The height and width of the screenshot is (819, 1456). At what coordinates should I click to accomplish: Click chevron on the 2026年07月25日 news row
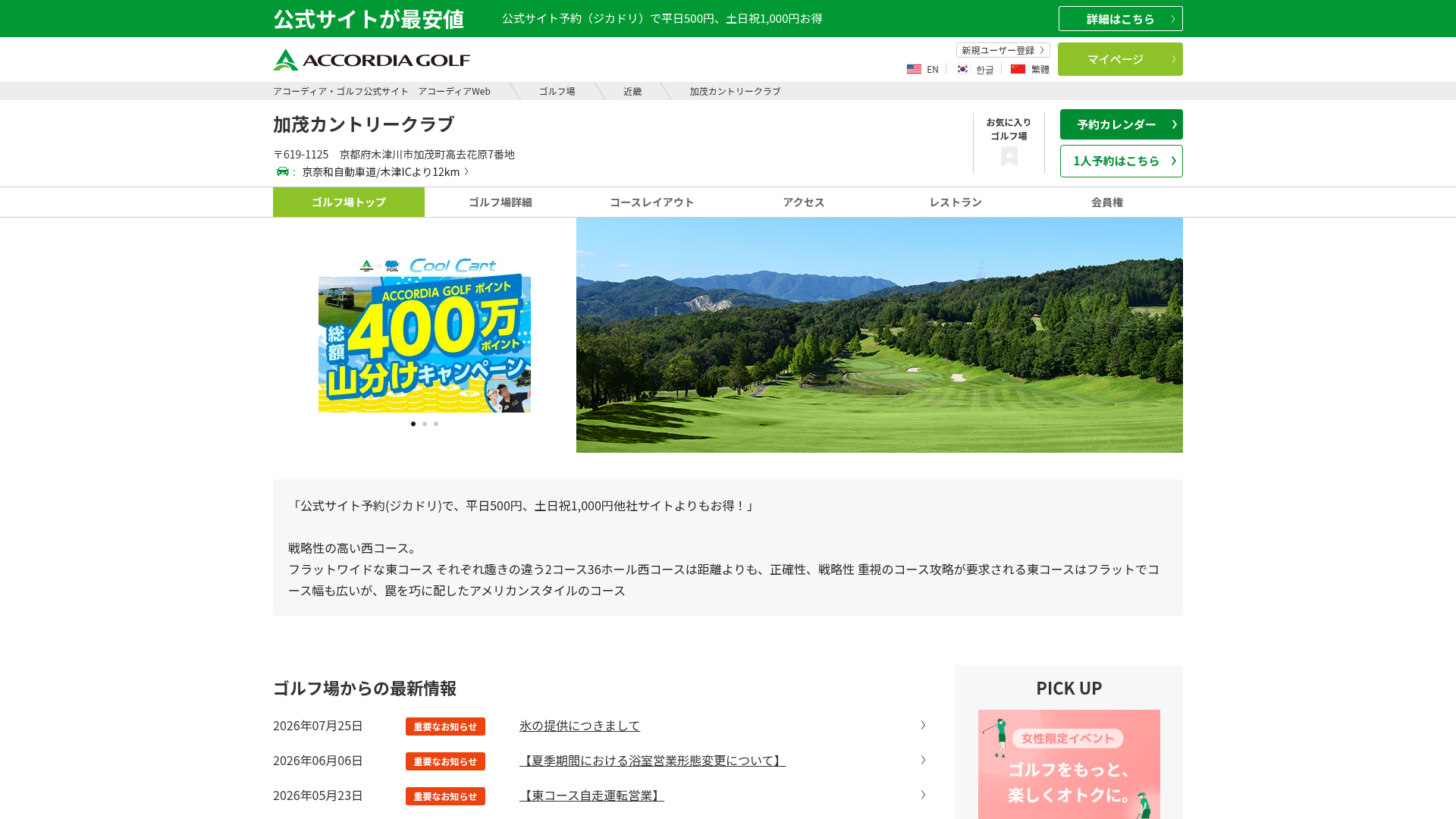(x=923, y=725)
